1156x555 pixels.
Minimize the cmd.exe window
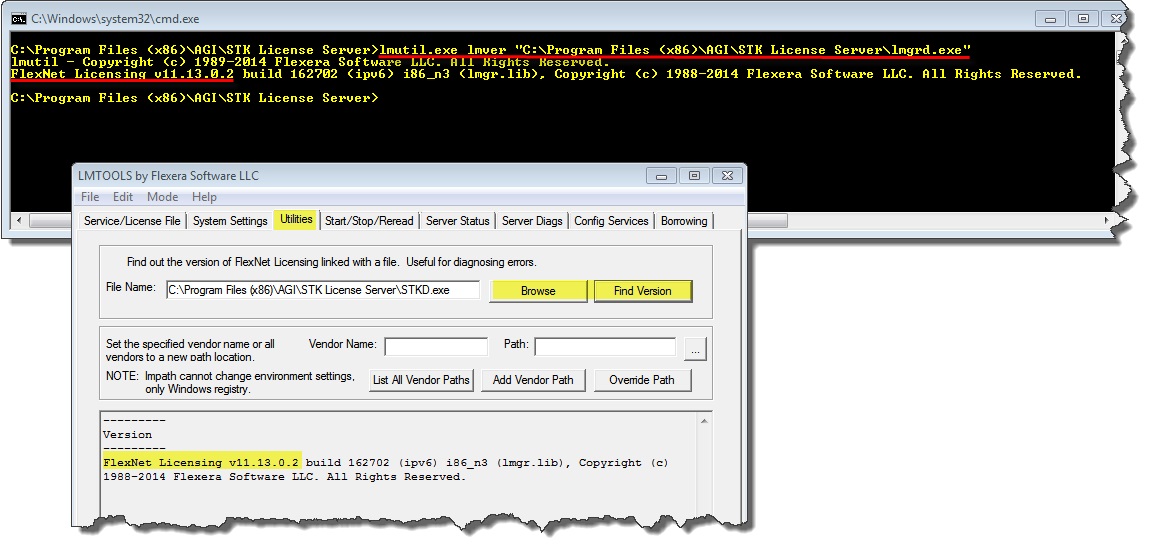pos(1051,19)
